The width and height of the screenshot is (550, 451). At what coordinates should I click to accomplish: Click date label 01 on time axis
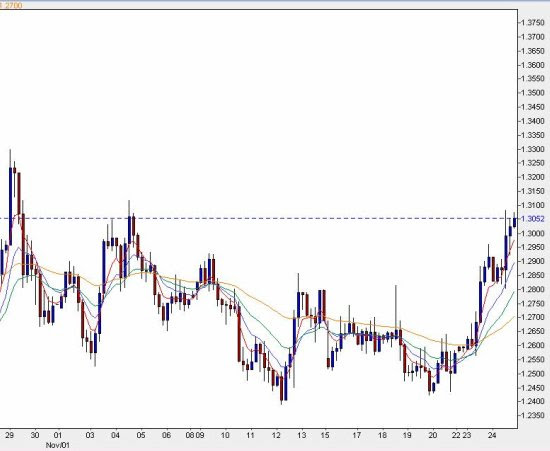58,435
